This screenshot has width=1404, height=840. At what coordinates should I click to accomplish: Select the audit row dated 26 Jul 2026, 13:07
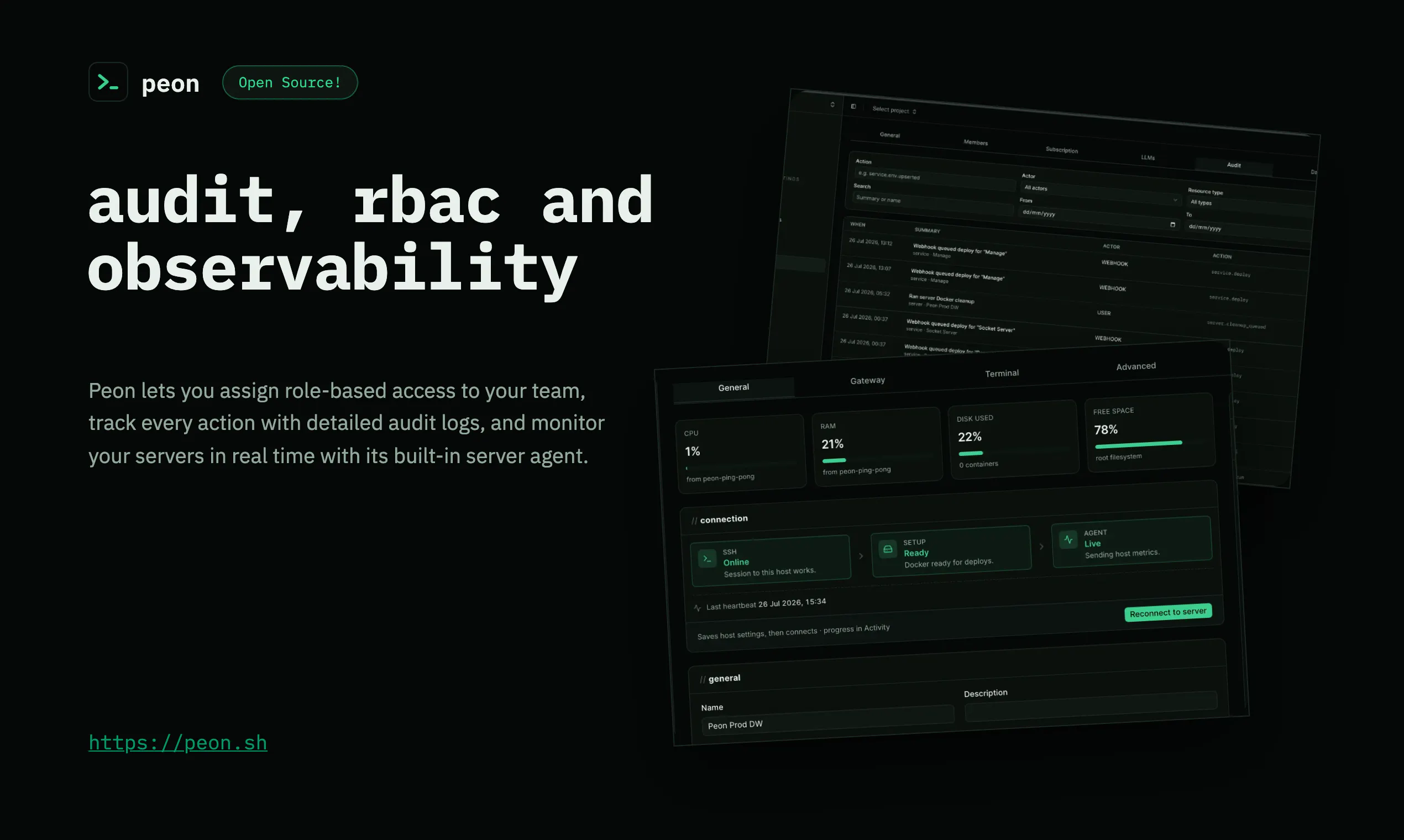coord(1073,282)
